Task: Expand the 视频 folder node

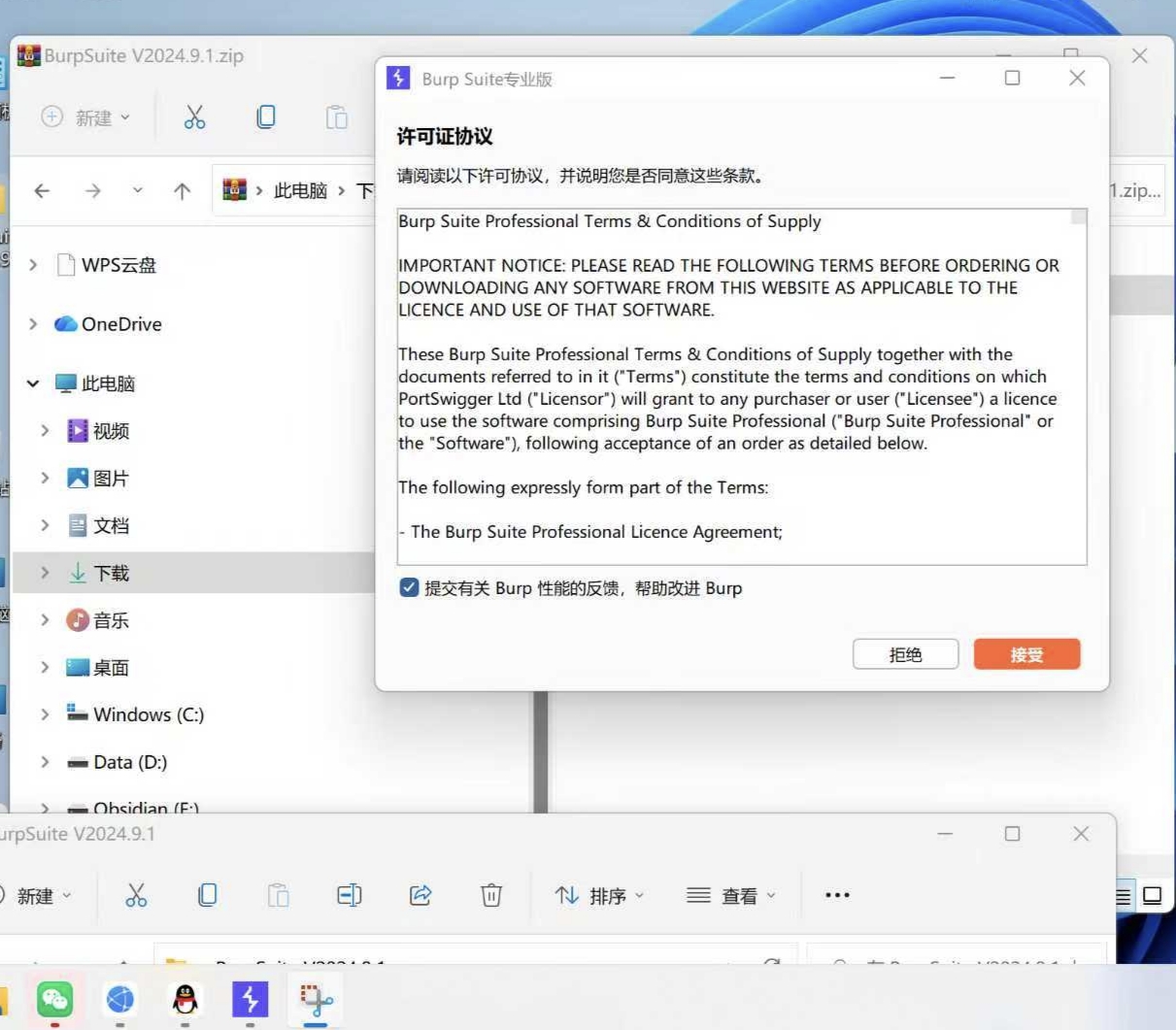Action: coord(45,430)
